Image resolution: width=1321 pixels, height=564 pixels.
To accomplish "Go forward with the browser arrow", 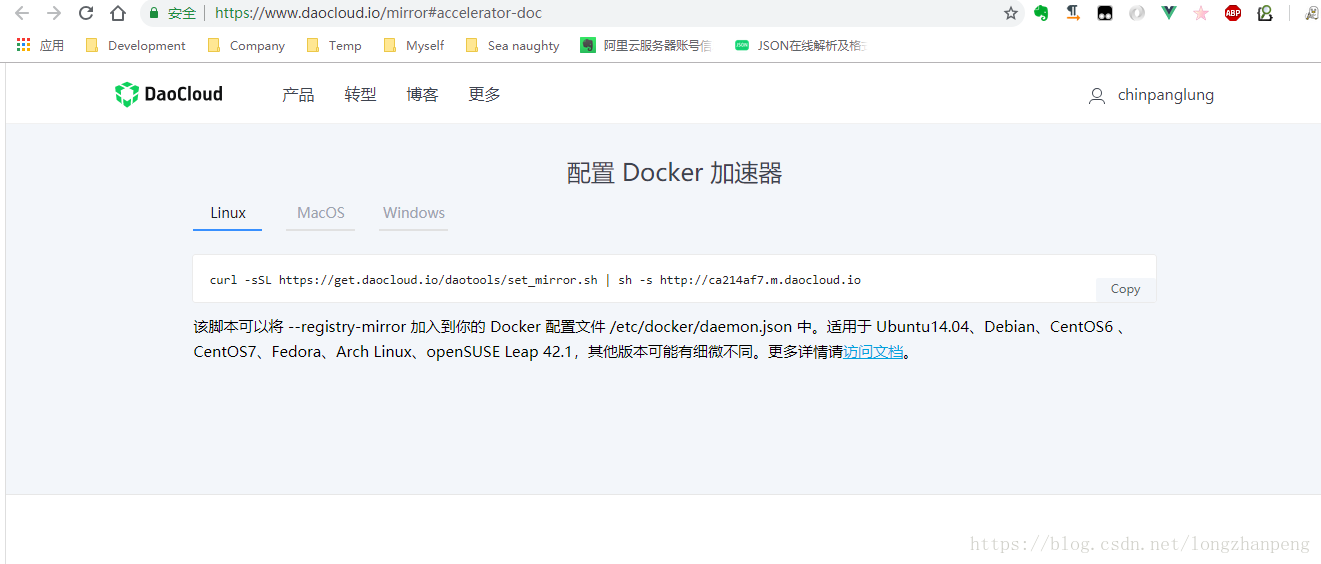I will click(54, 13).
